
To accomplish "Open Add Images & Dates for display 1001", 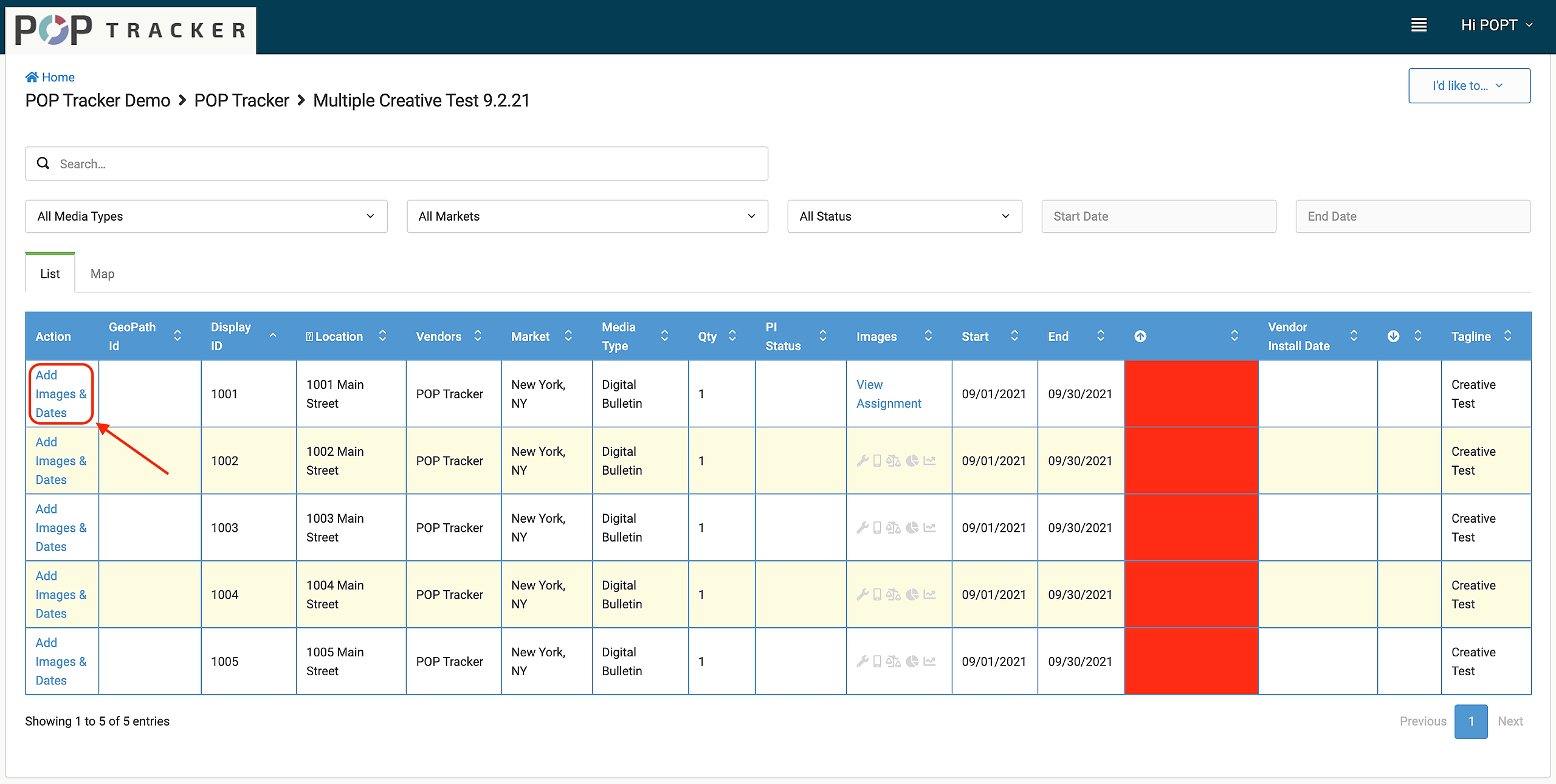I will tap(61, 394).
